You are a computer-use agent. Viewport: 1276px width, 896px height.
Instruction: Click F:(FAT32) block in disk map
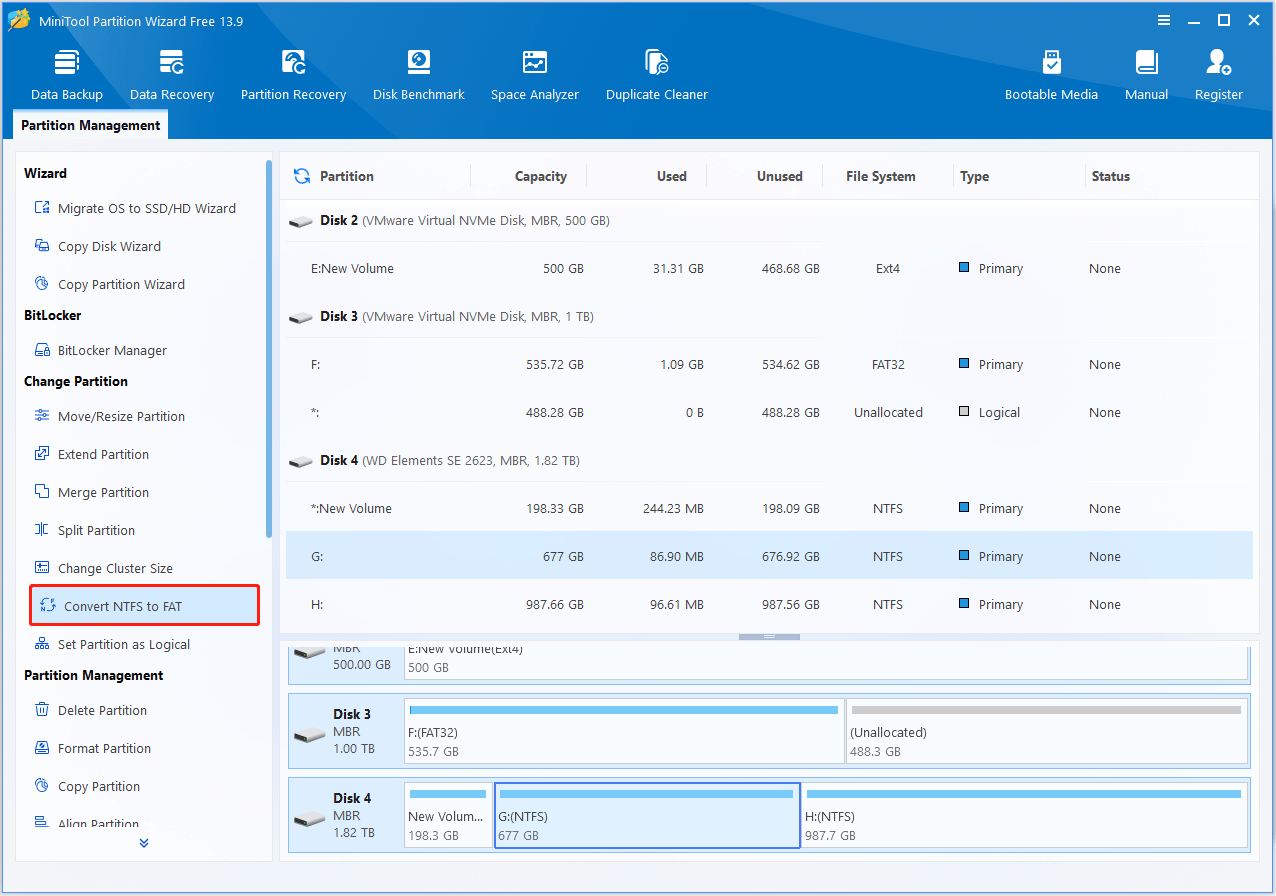pos(625,731)
